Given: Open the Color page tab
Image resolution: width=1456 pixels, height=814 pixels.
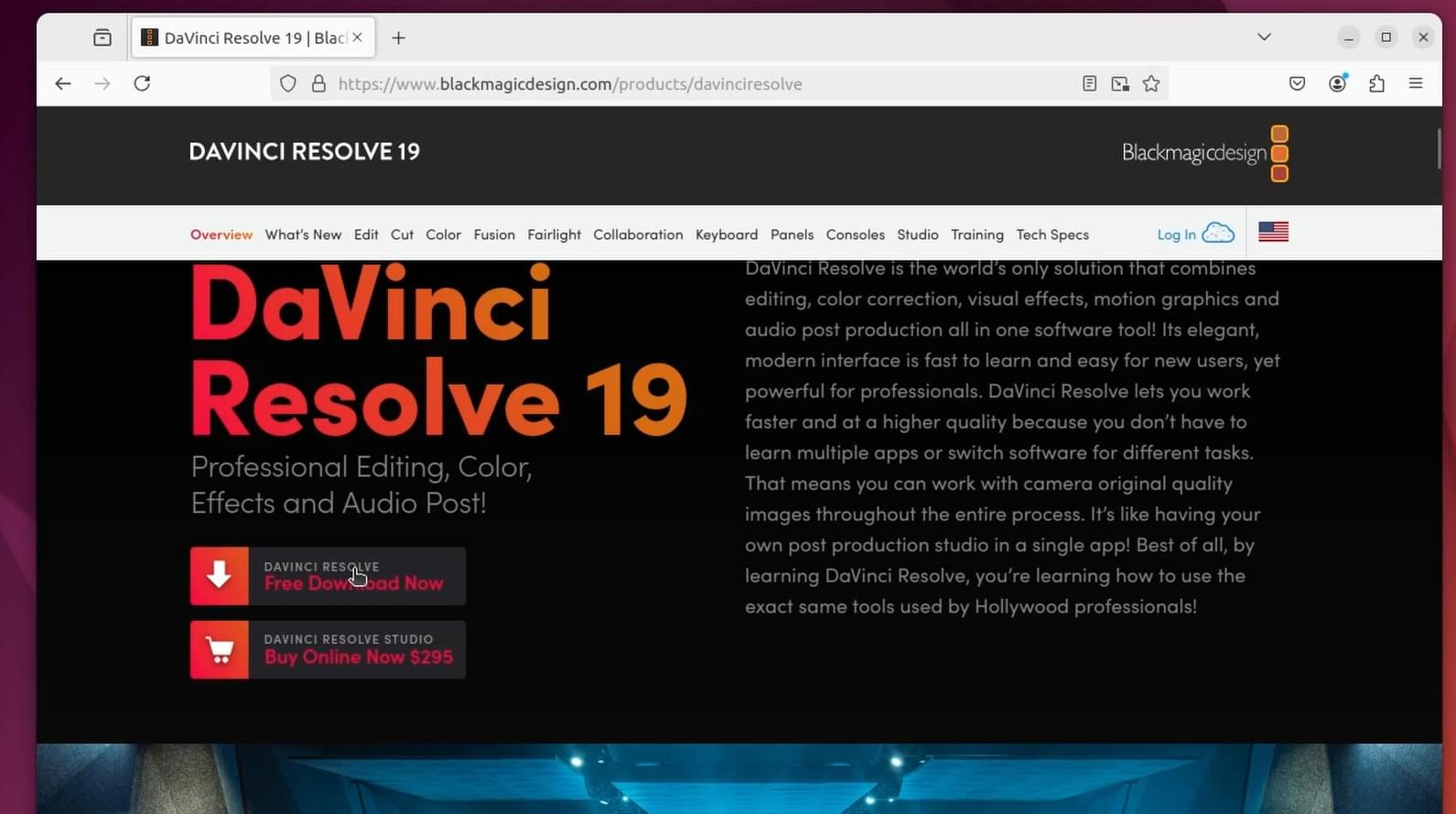Looking at the screenshot, I should point(443,234).
